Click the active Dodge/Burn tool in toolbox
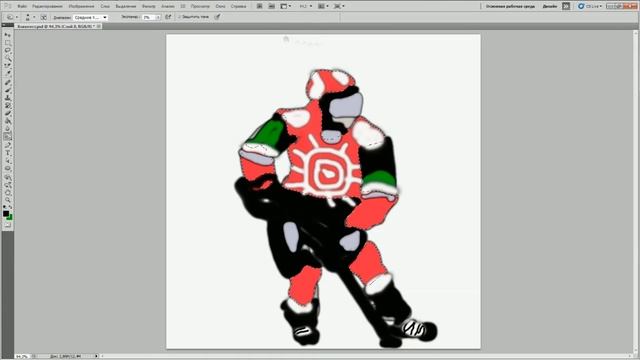640x360 pixels. click(x=7, y=137)
